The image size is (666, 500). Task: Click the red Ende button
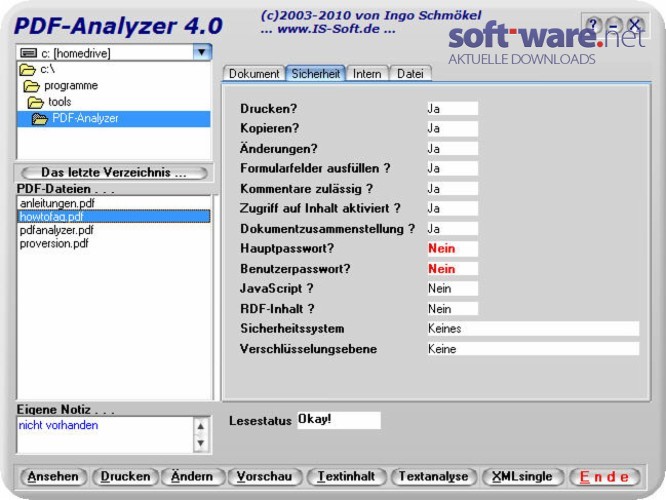[x=604, y=477]
